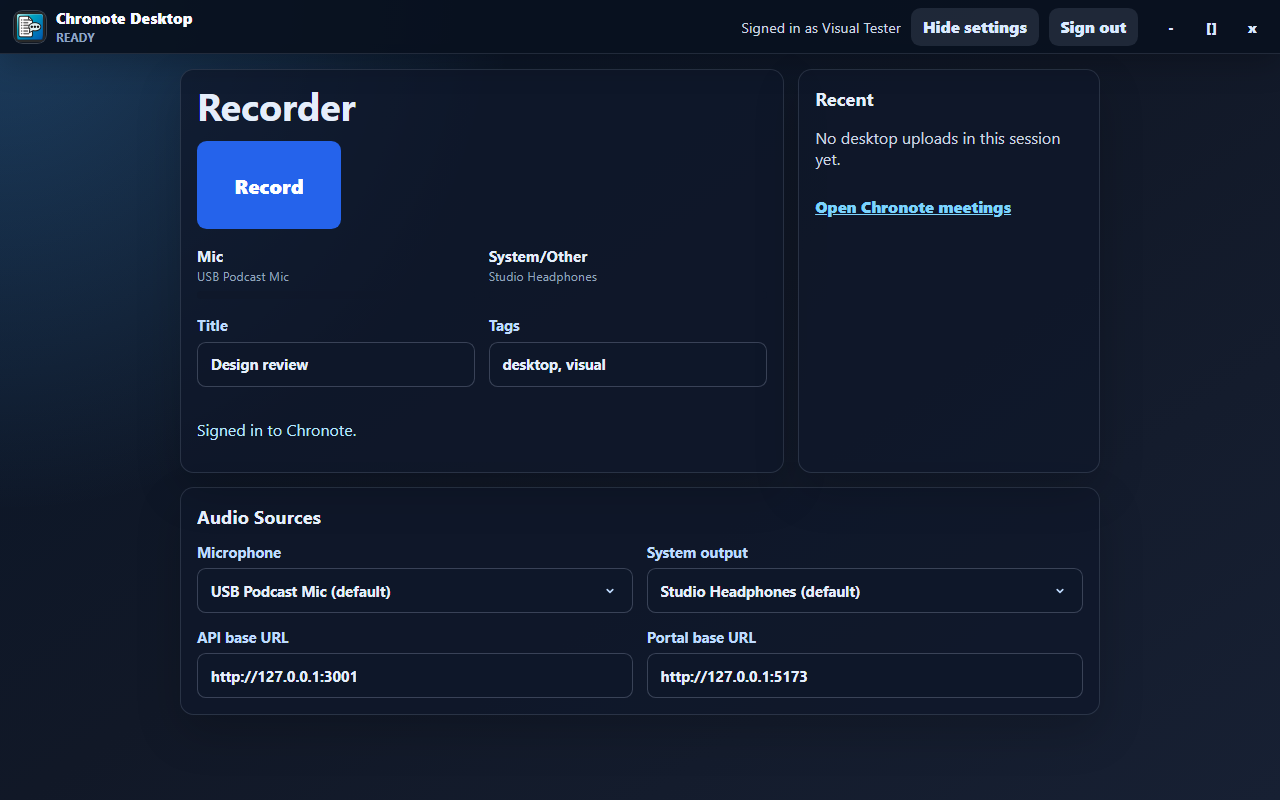Click the 'Signed in to Chronote.' status
Screen dimensions: 1280x800
(x=277, y=431)
